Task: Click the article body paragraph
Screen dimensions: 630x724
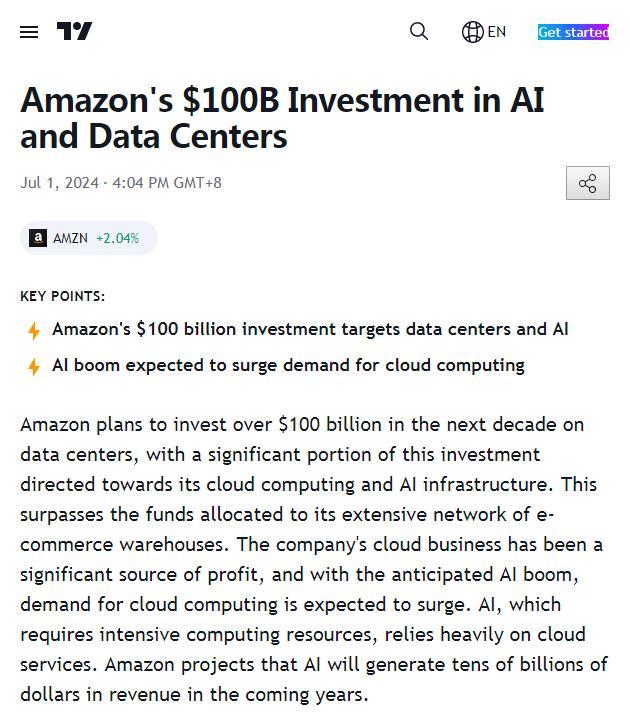Action: pyautogui.click(x=314, y=559)
